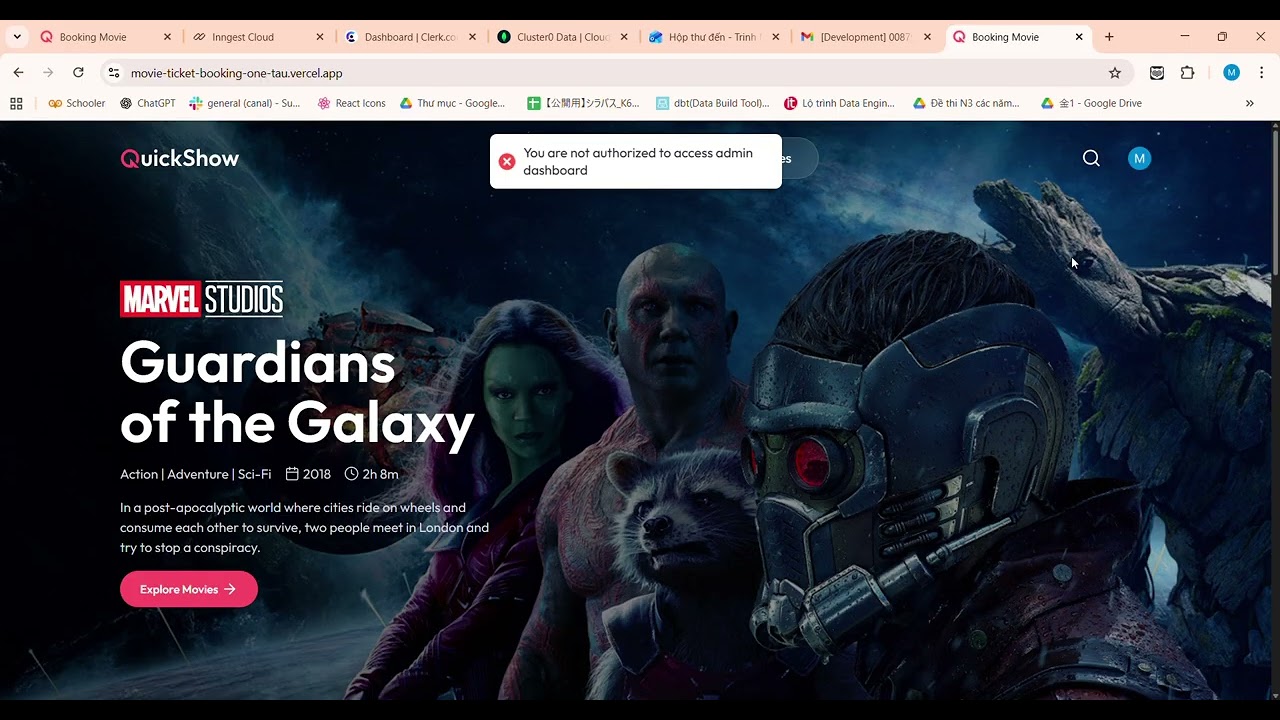This screenshot has width=1280, height=720.
Task: Expand the hidden bookmarks chevron
Action: pos(1249,103)
